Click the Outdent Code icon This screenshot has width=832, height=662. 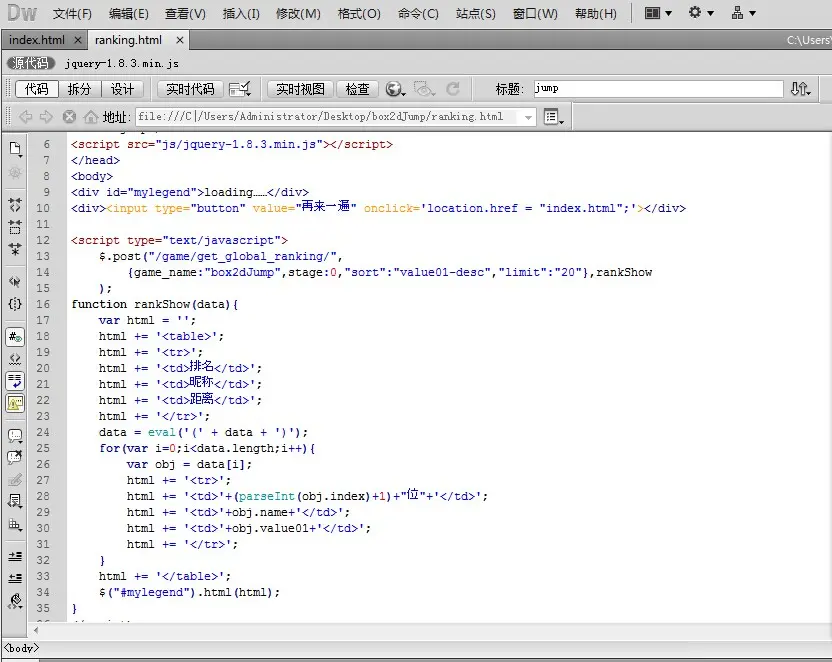point(15,578)
